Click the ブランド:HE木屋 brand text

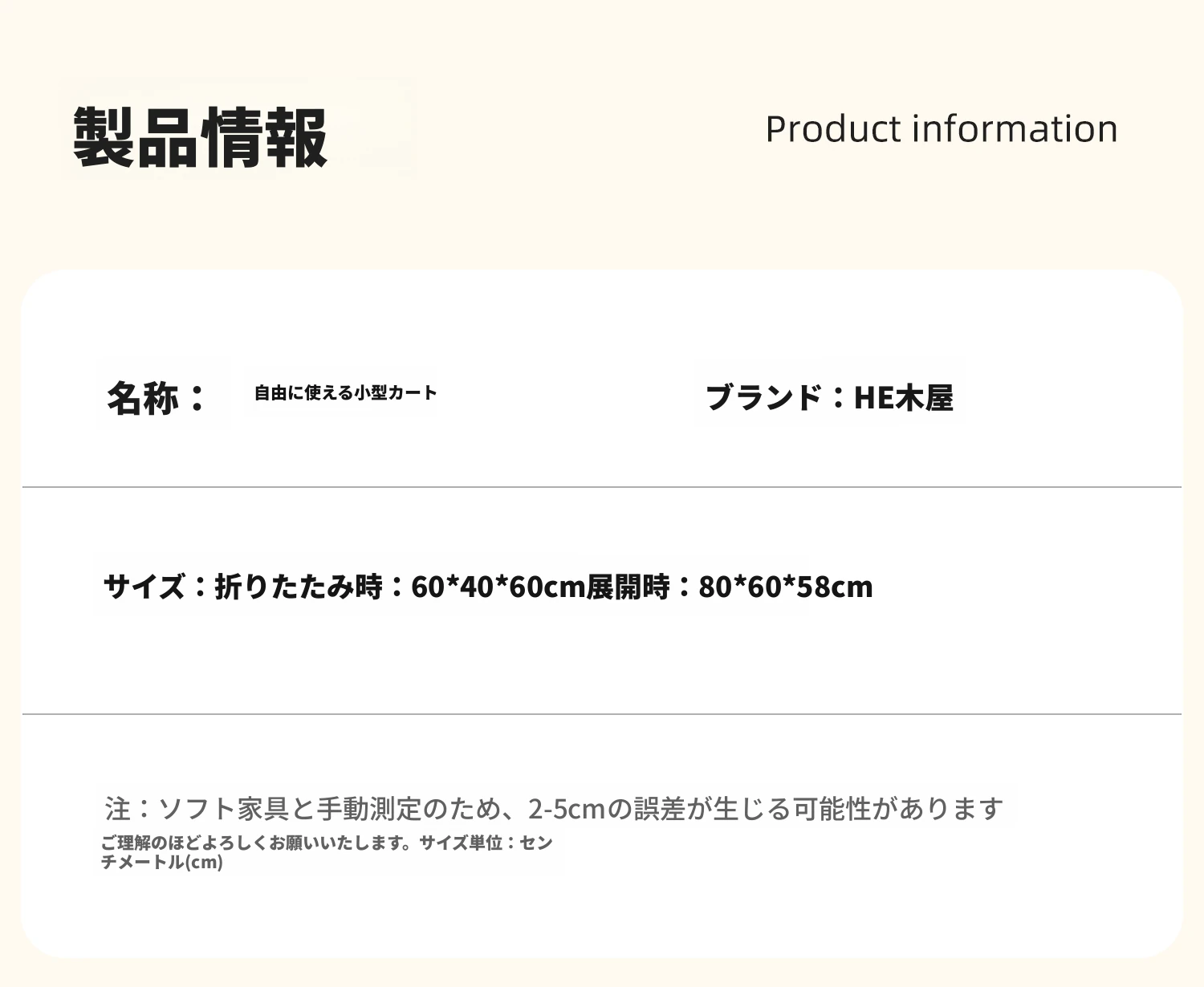click(829, 397)
